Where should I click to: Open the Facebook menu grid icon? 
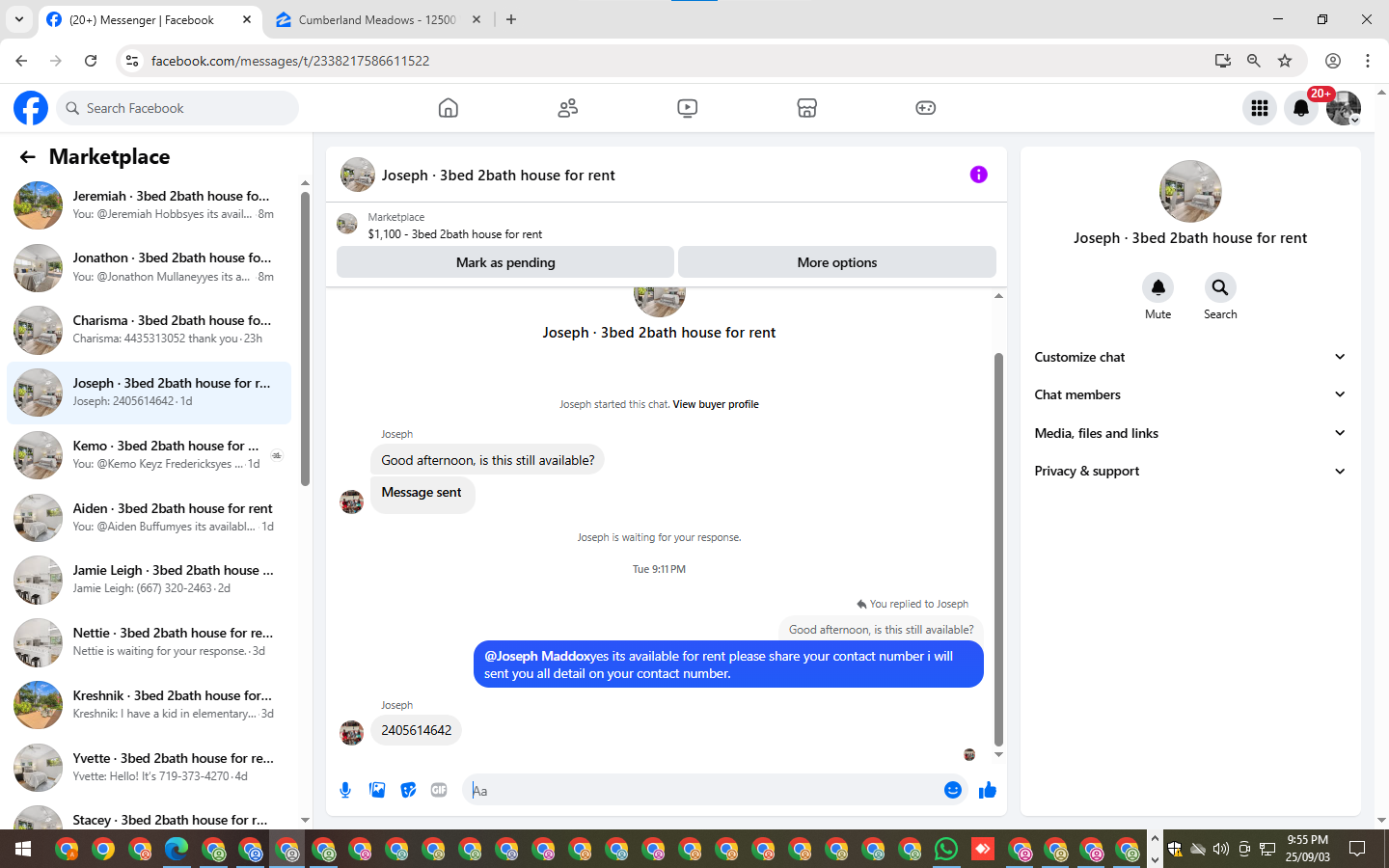(x=1260, y=108)
